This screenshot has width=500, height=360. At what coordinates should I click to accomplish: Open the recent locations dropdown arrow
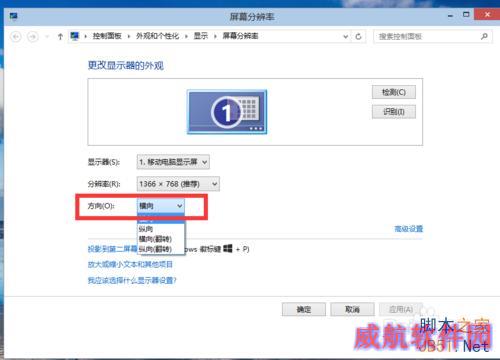[47, 36]
